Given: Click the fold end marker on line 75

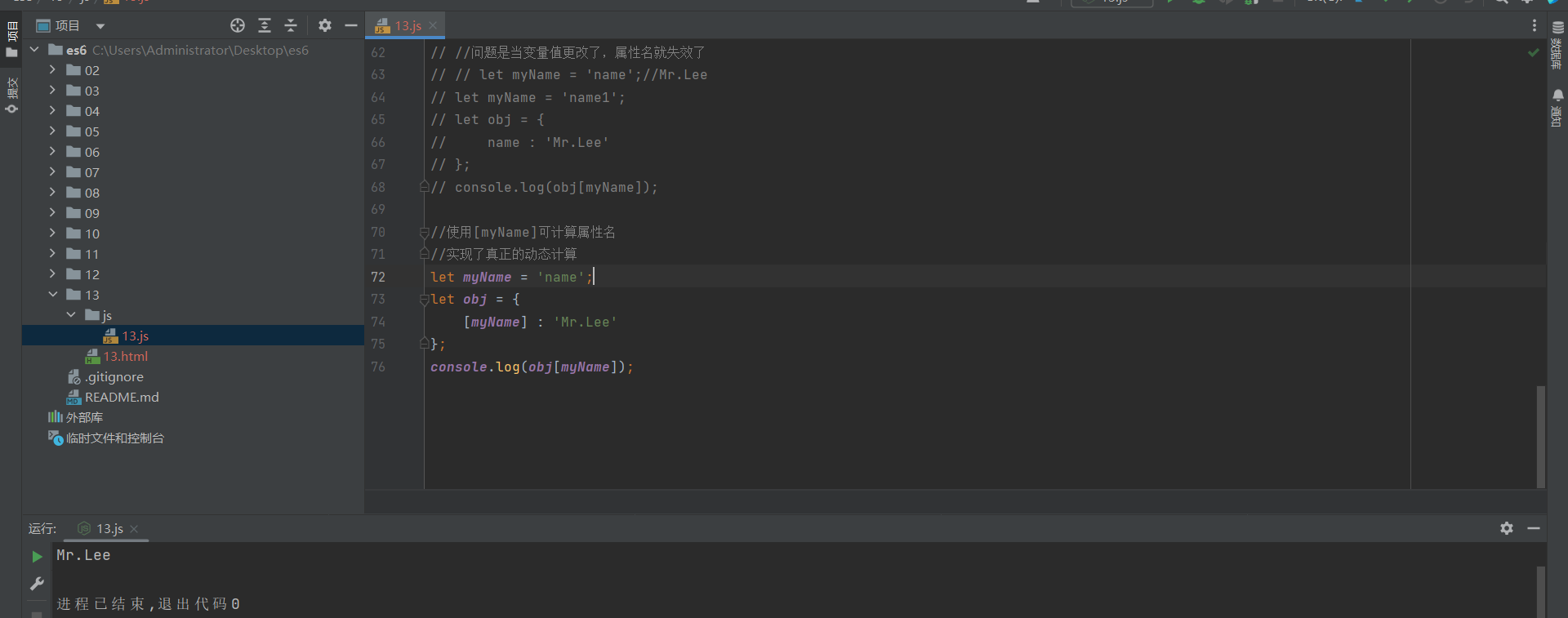Looking at the screenshot, I should point(424,344).
